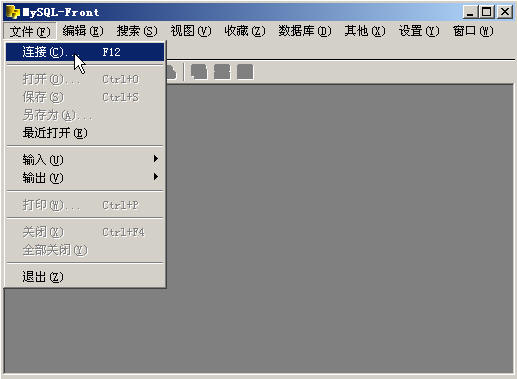517x379 pixels.
Task: Open the 编辑(E) menu
Action: [x=83, y=31]
